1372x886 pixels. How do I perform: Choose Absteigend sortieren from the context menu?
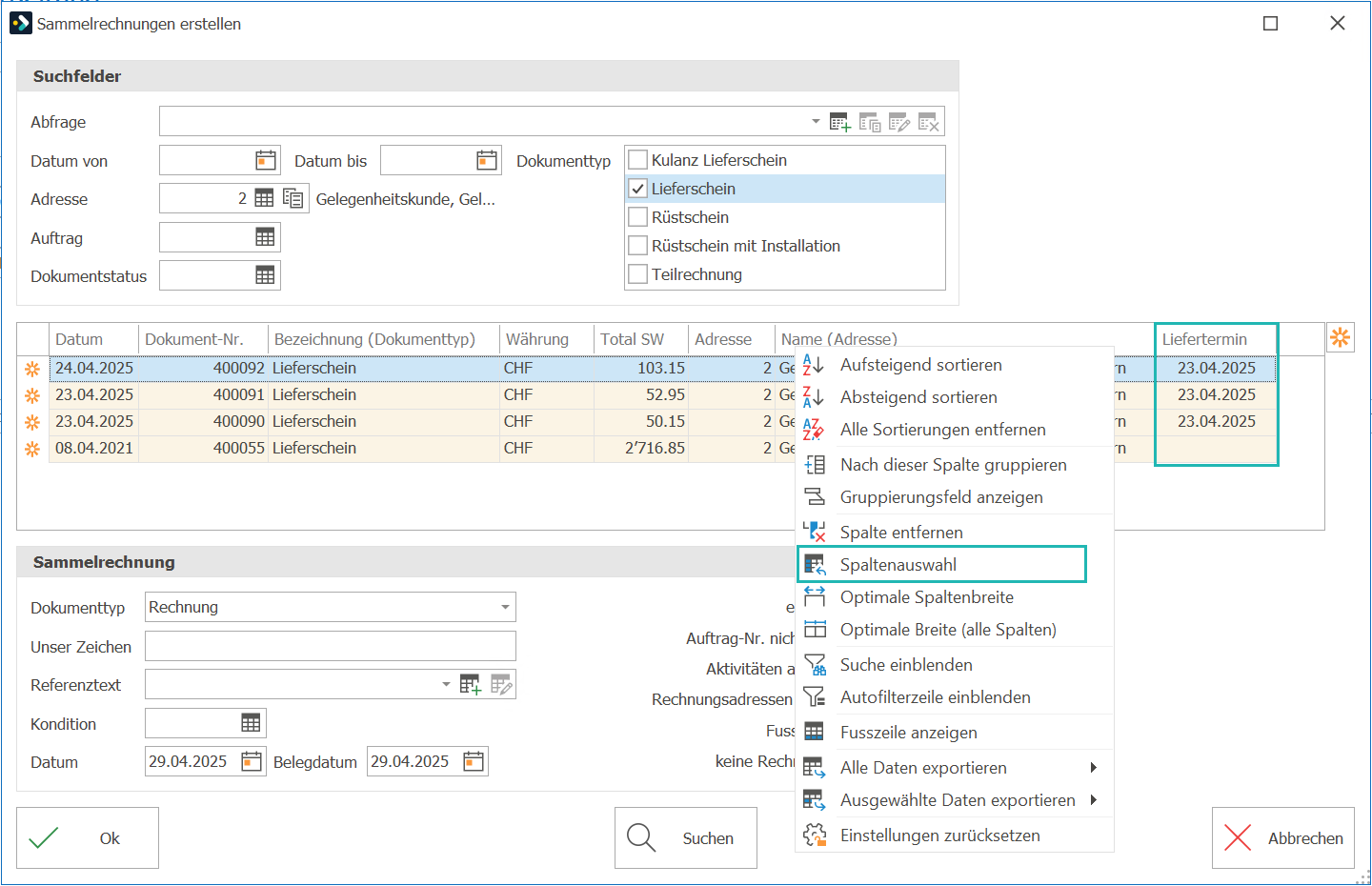pyautogui.click(x=955, y=397)
